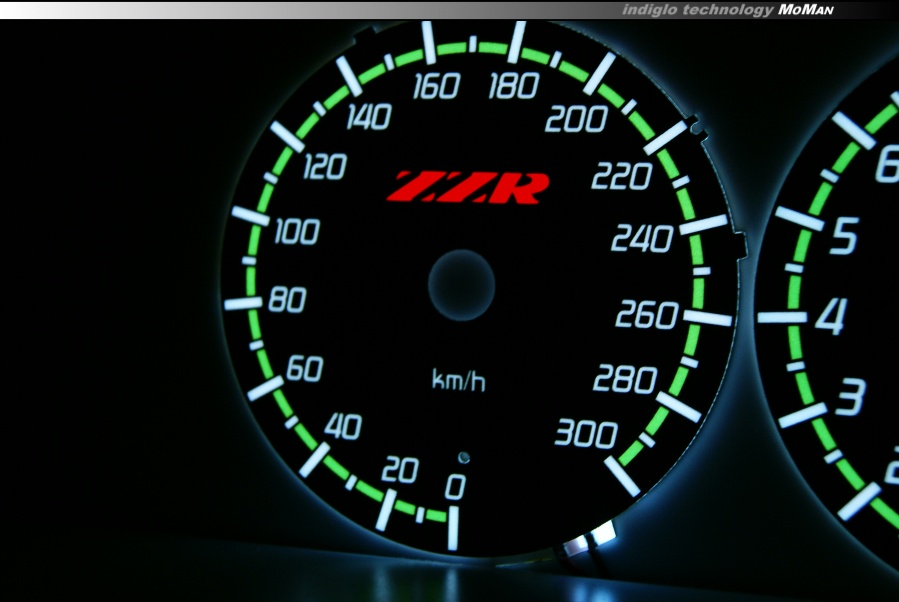Viewport: 899px width, 602px height.
Task: Click the 200 speed marking
Action: point(576,119)
